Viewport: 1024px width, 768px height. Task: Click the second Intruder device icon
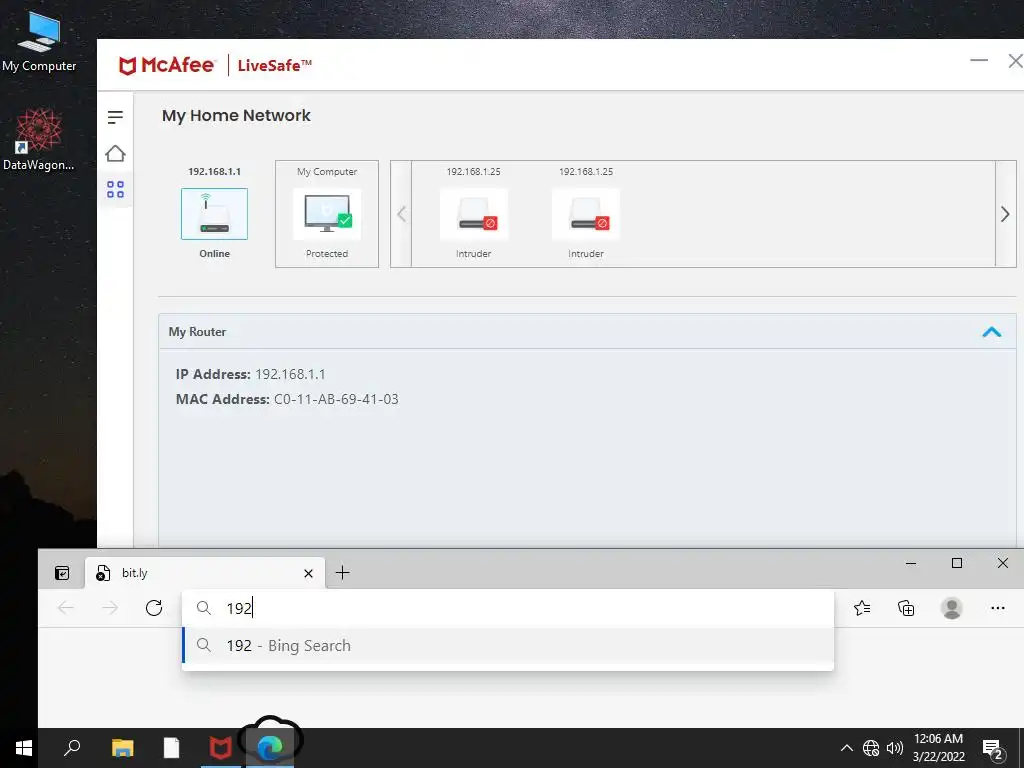click(x=586, y=215)
